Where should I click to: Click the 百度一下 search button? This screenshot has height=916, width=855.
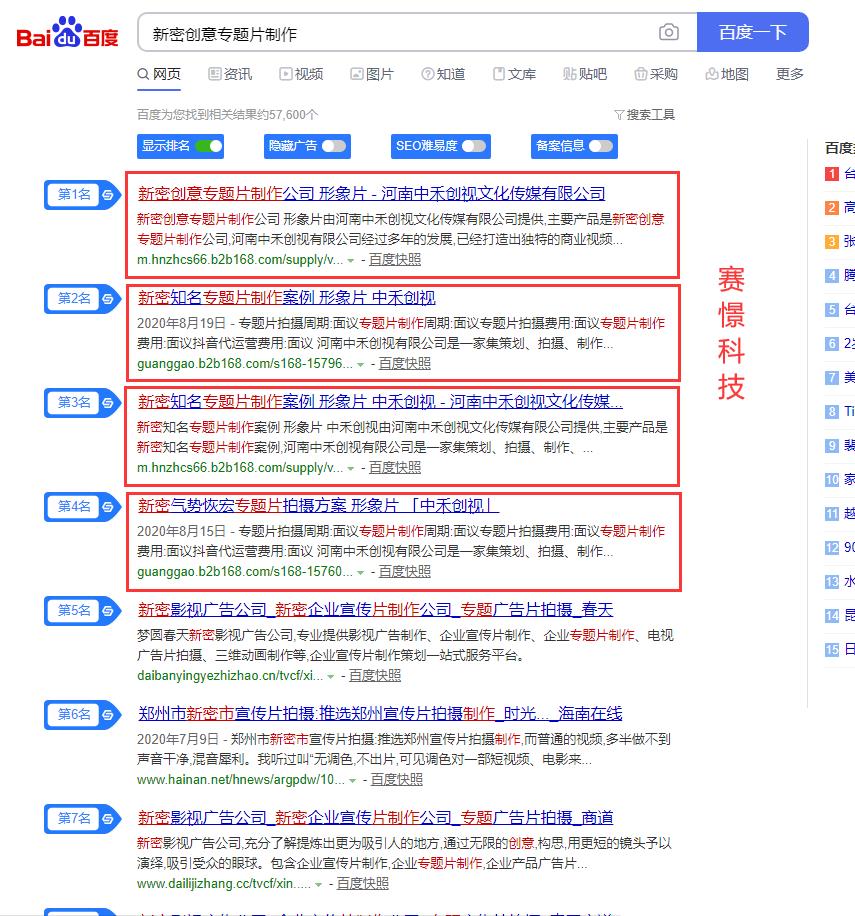coord(752,32)
